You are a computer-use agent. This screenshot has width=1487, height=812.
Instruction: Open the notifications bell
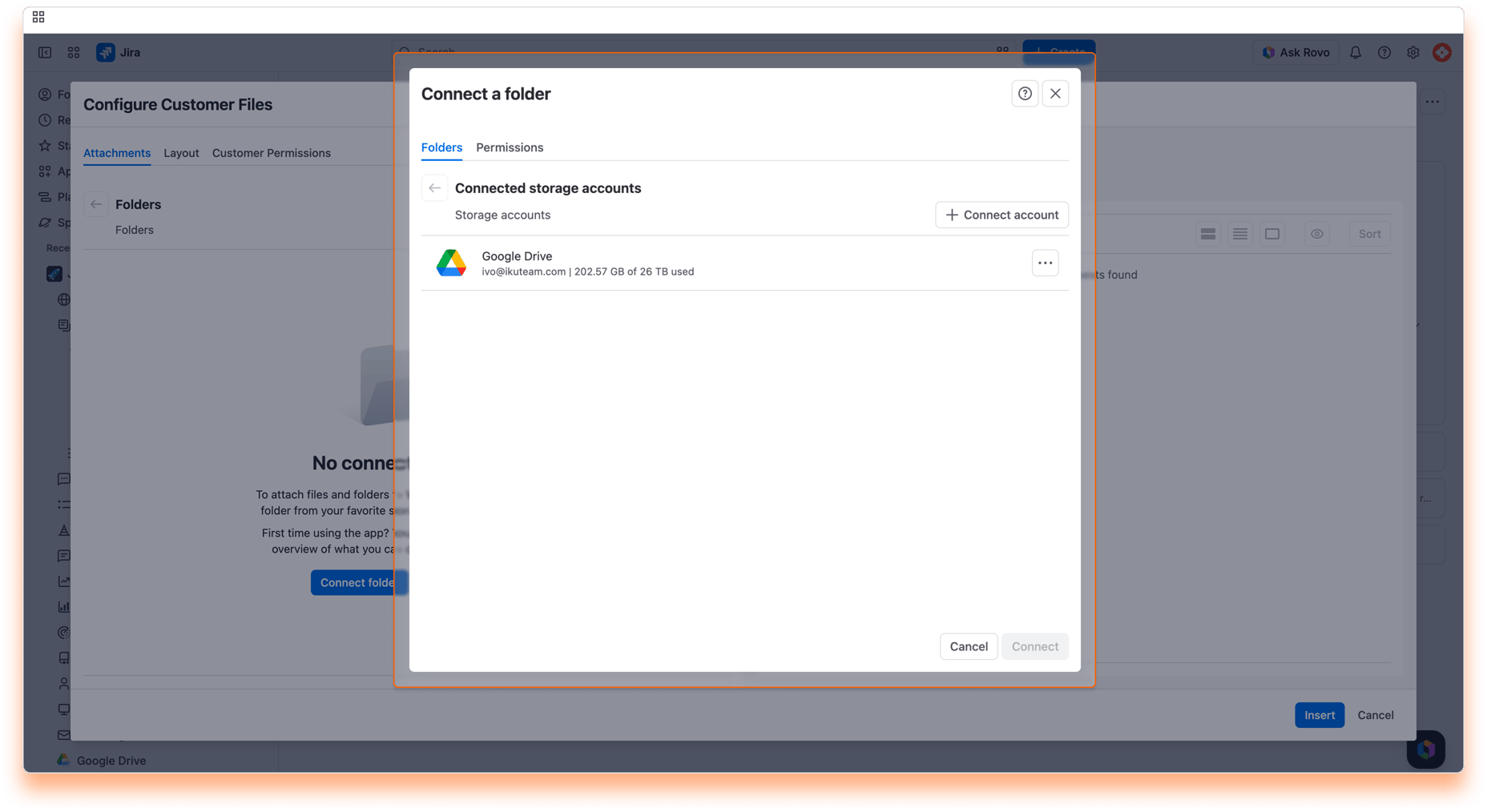pos(1355,52)
